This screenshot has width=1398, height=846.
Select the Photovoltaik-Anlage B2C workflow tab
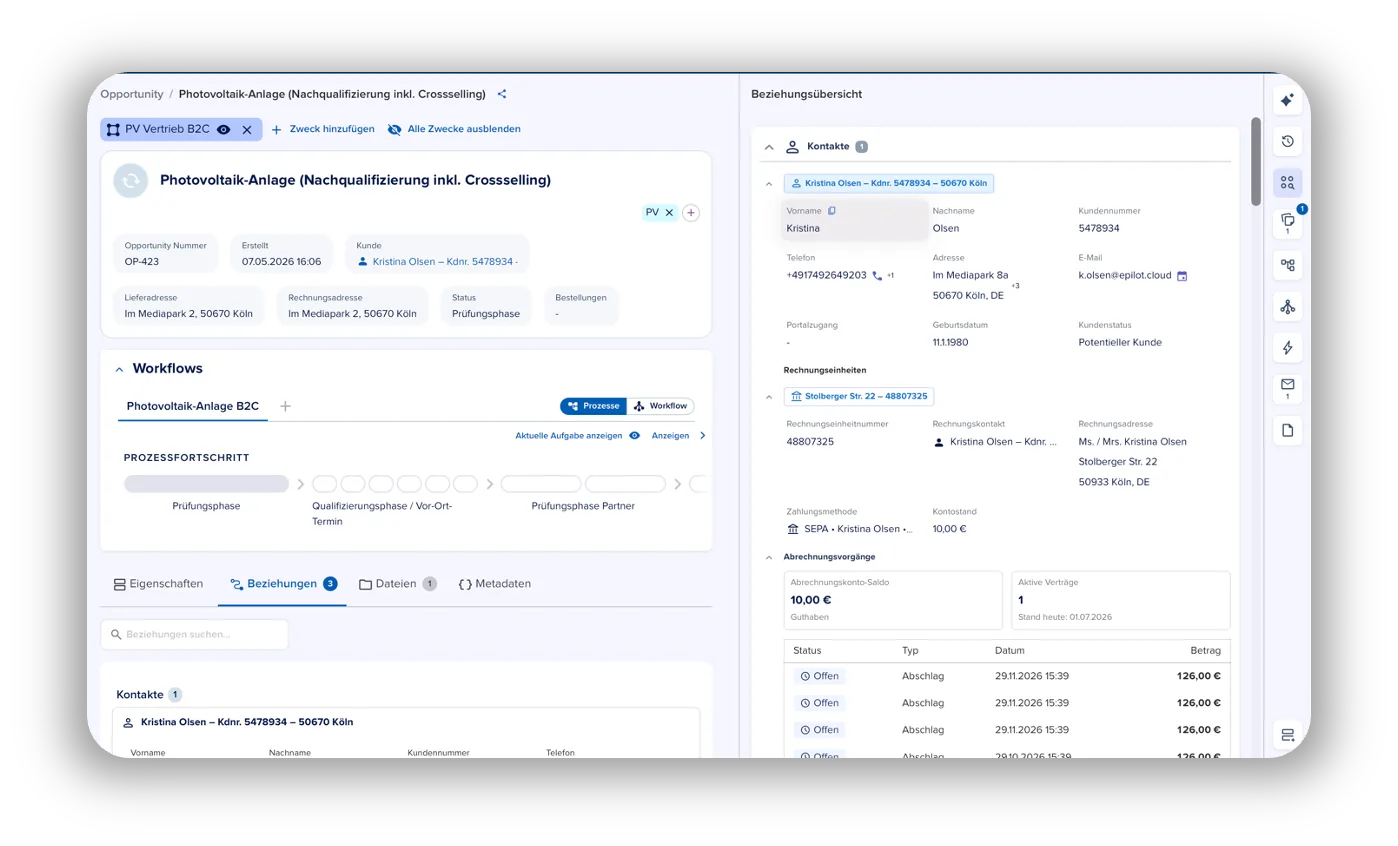193,406
